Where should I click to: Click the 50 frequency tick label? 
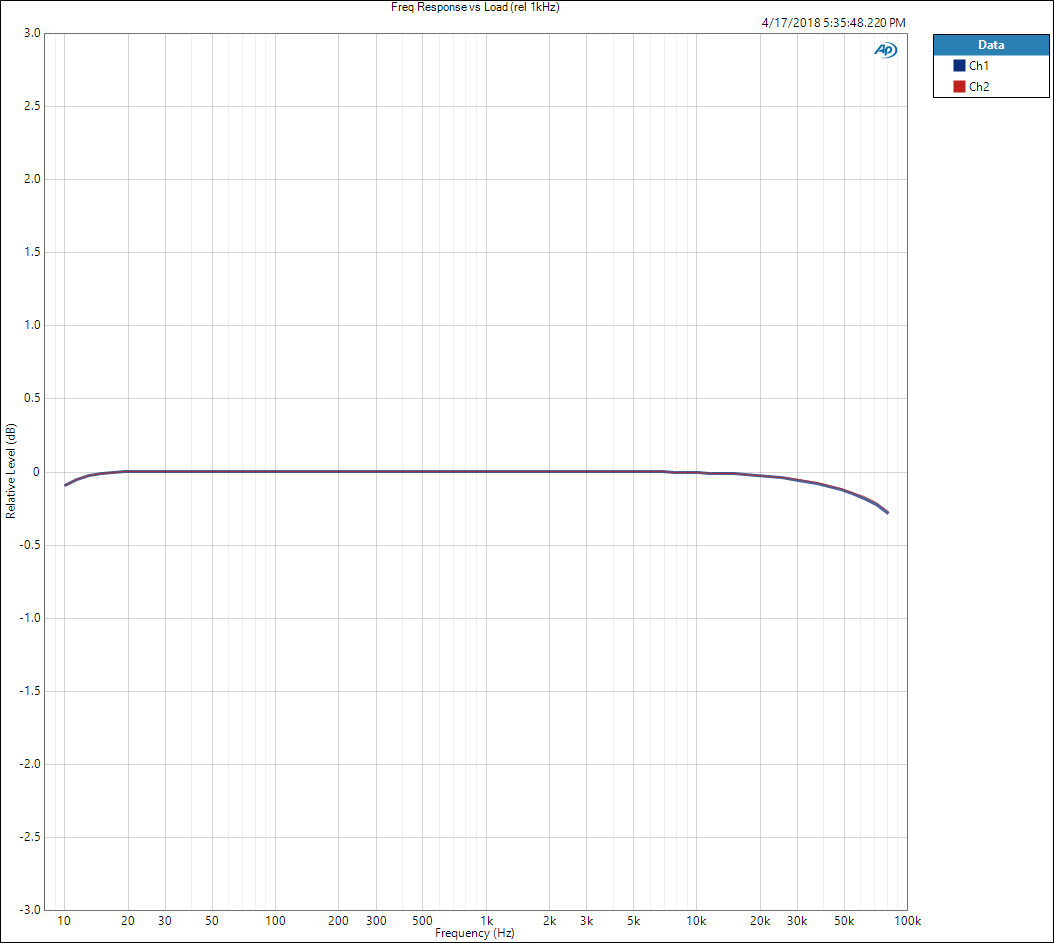click(212, 921)
